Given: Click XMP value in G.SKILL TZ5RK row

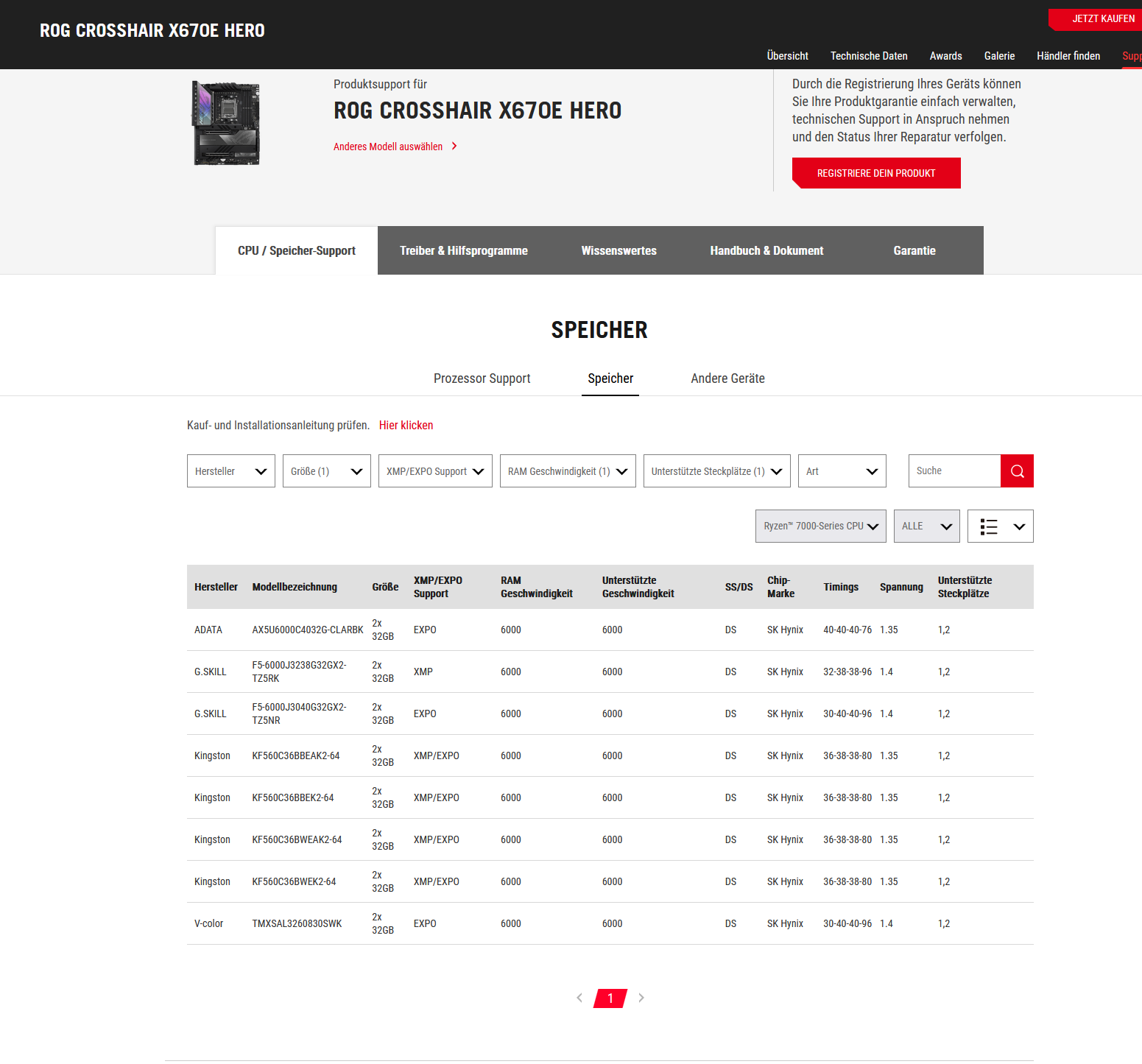Looking at the screenshot, I should [423, 672].
